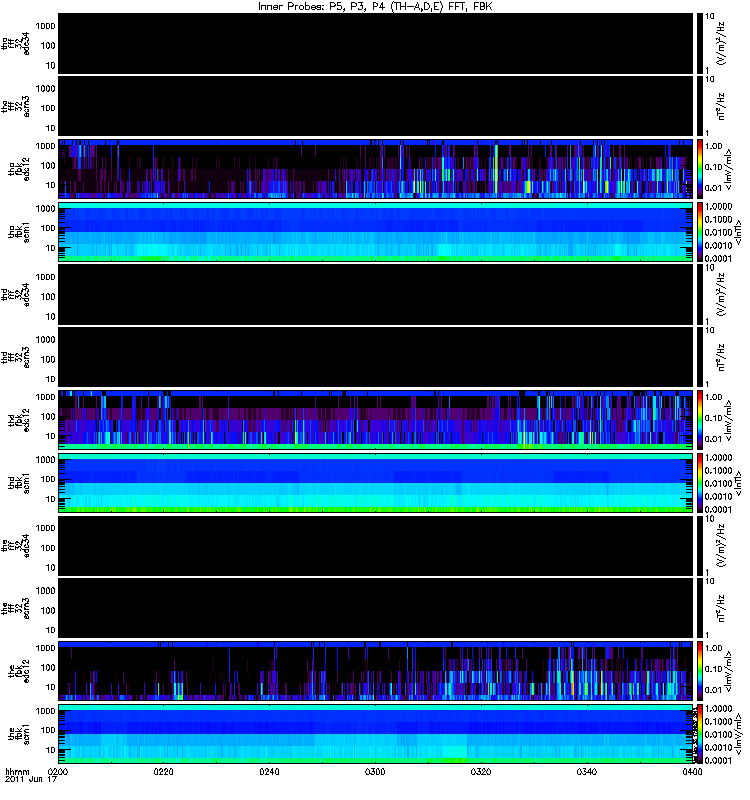Click the 'tha fbk scm1' y-axis panel label
This screenshot has width=750, height=800.
19,232
